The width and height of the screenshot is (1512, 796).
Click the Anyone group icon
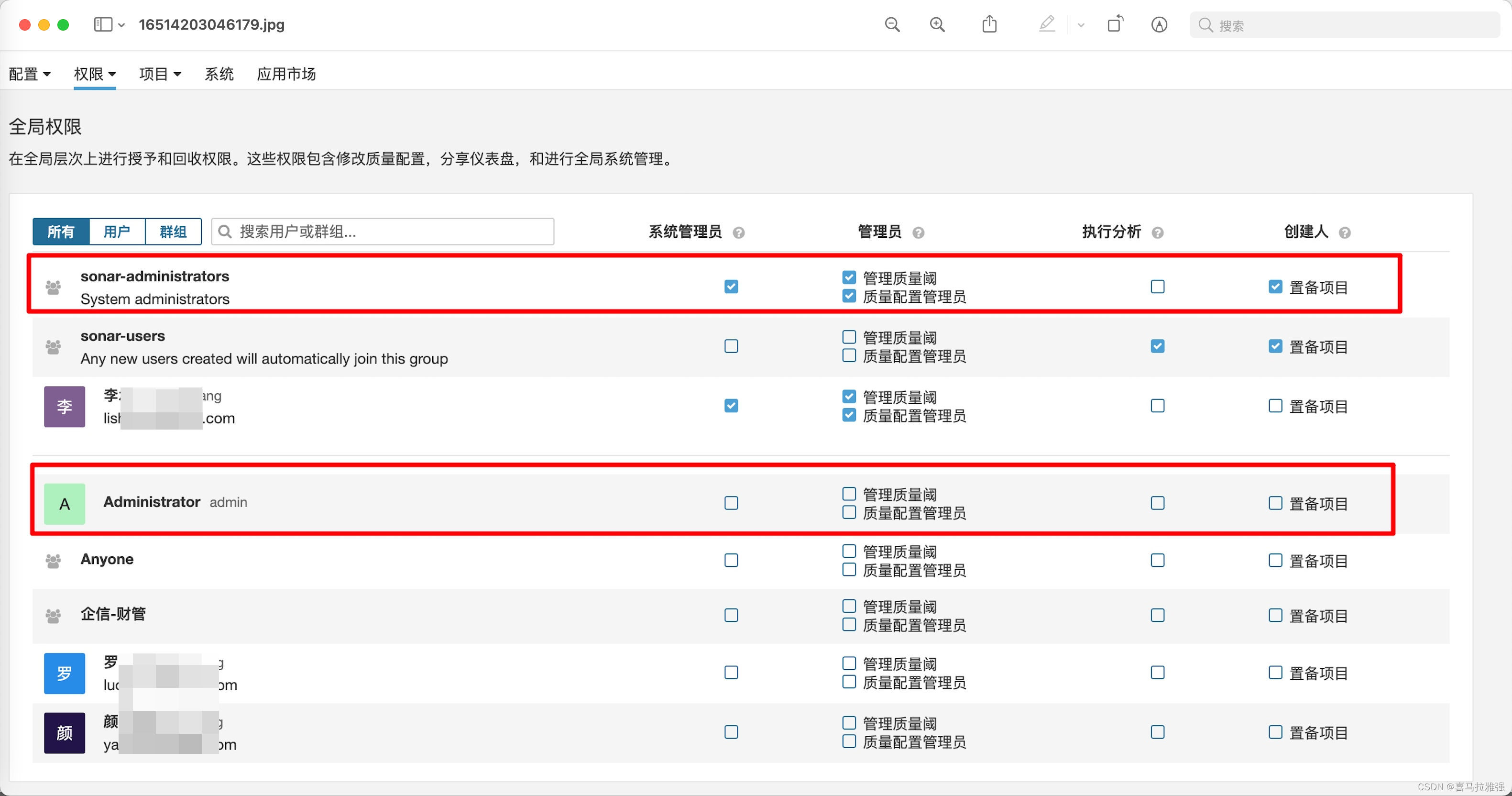click(x=54, y=561)
